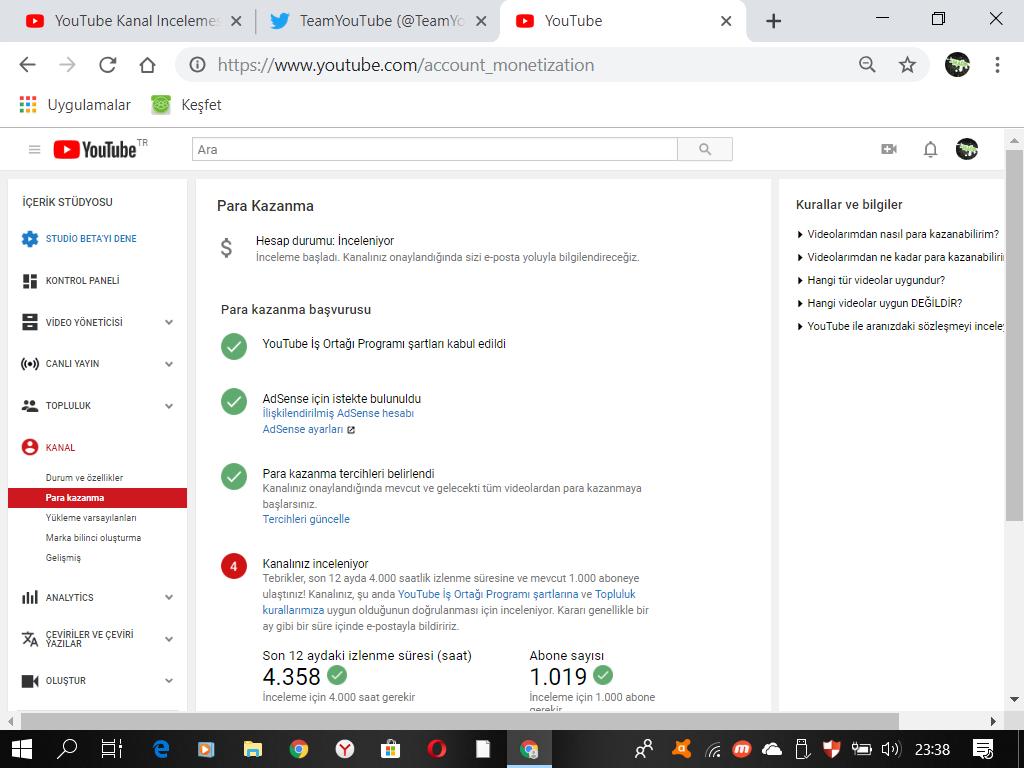The width and height of the screenshot is (1024, 768).
Task: Click the browser back arrow
Action: point(27,65)
